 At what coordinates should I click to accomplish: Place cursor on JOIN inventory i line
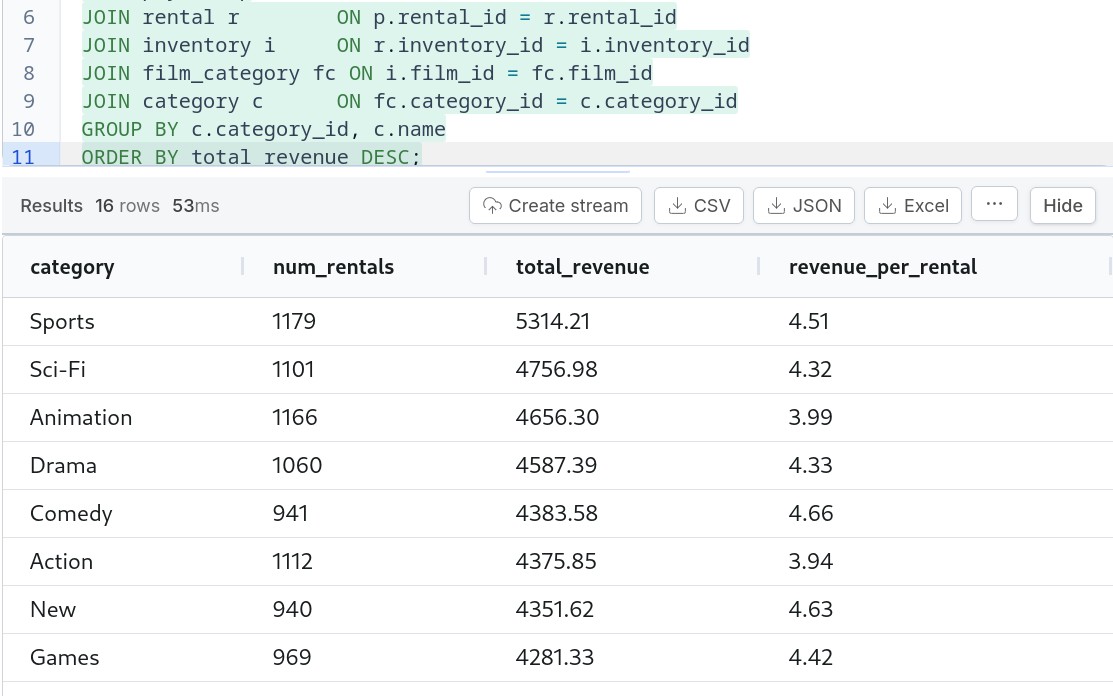415,45
